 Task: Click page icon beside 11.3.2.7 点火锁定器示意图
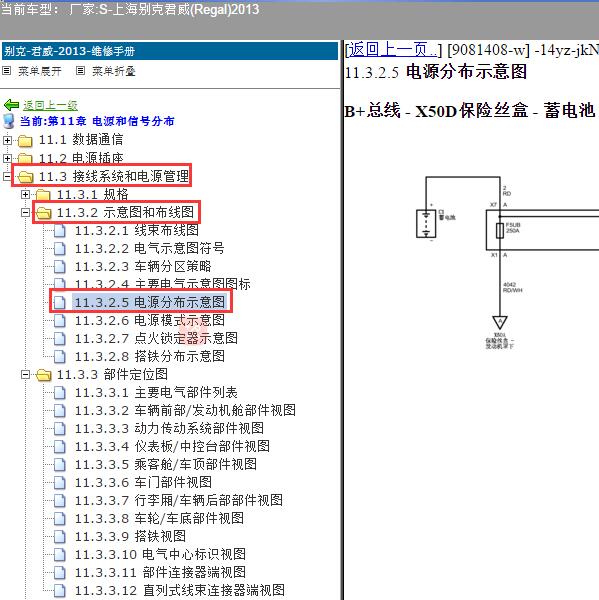(x=60, y=339)
